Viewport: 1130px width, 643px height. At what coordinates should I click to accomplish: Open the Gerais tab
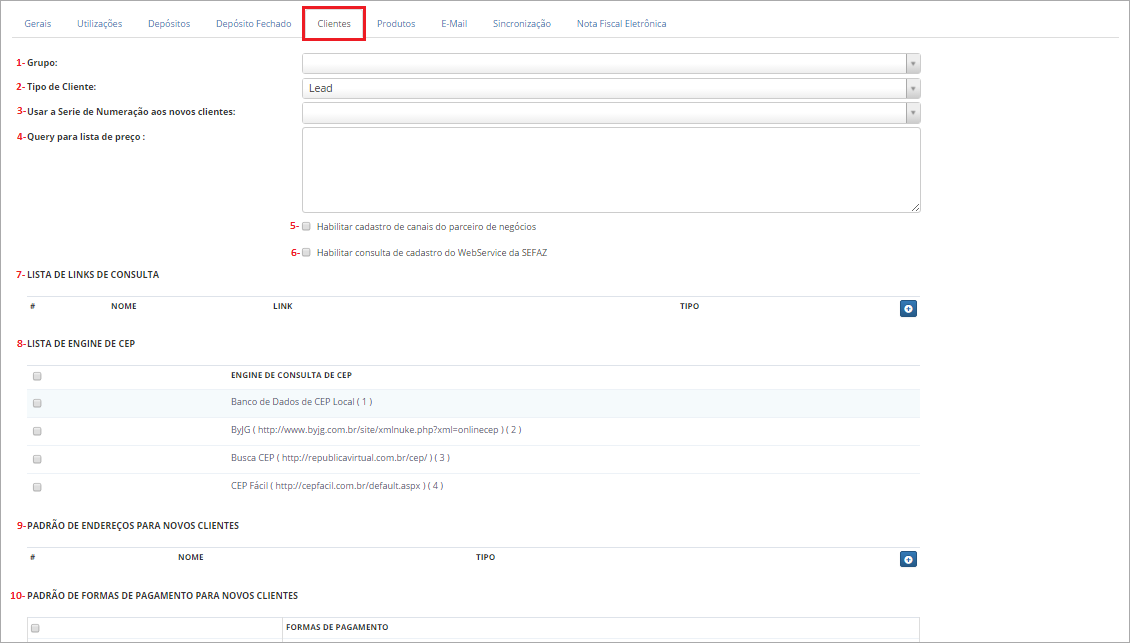tap(37, 24)
